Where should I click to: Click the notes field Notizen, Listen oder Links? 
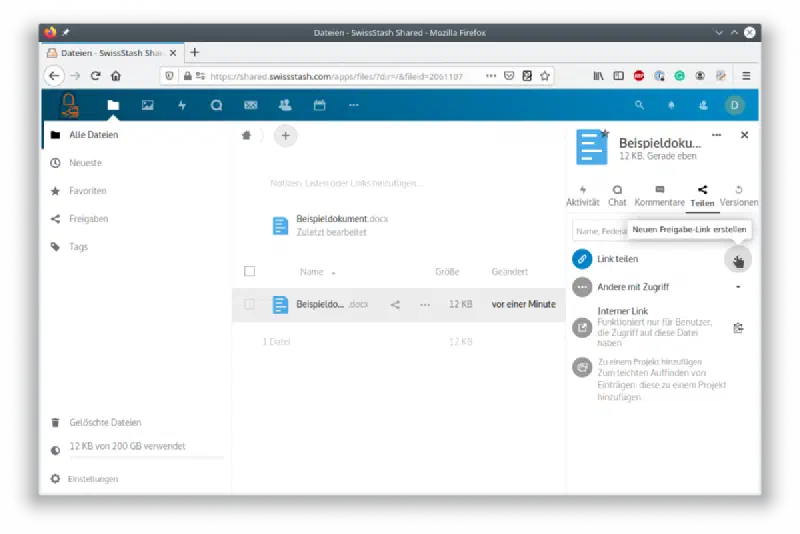pos(346,183)
